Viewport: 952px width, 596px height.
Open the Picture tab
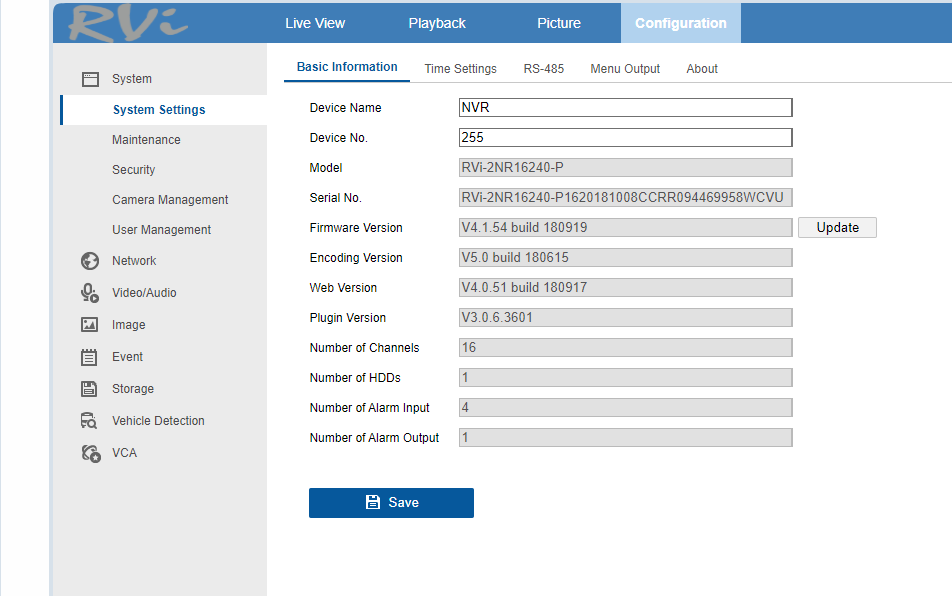point(558,23)
